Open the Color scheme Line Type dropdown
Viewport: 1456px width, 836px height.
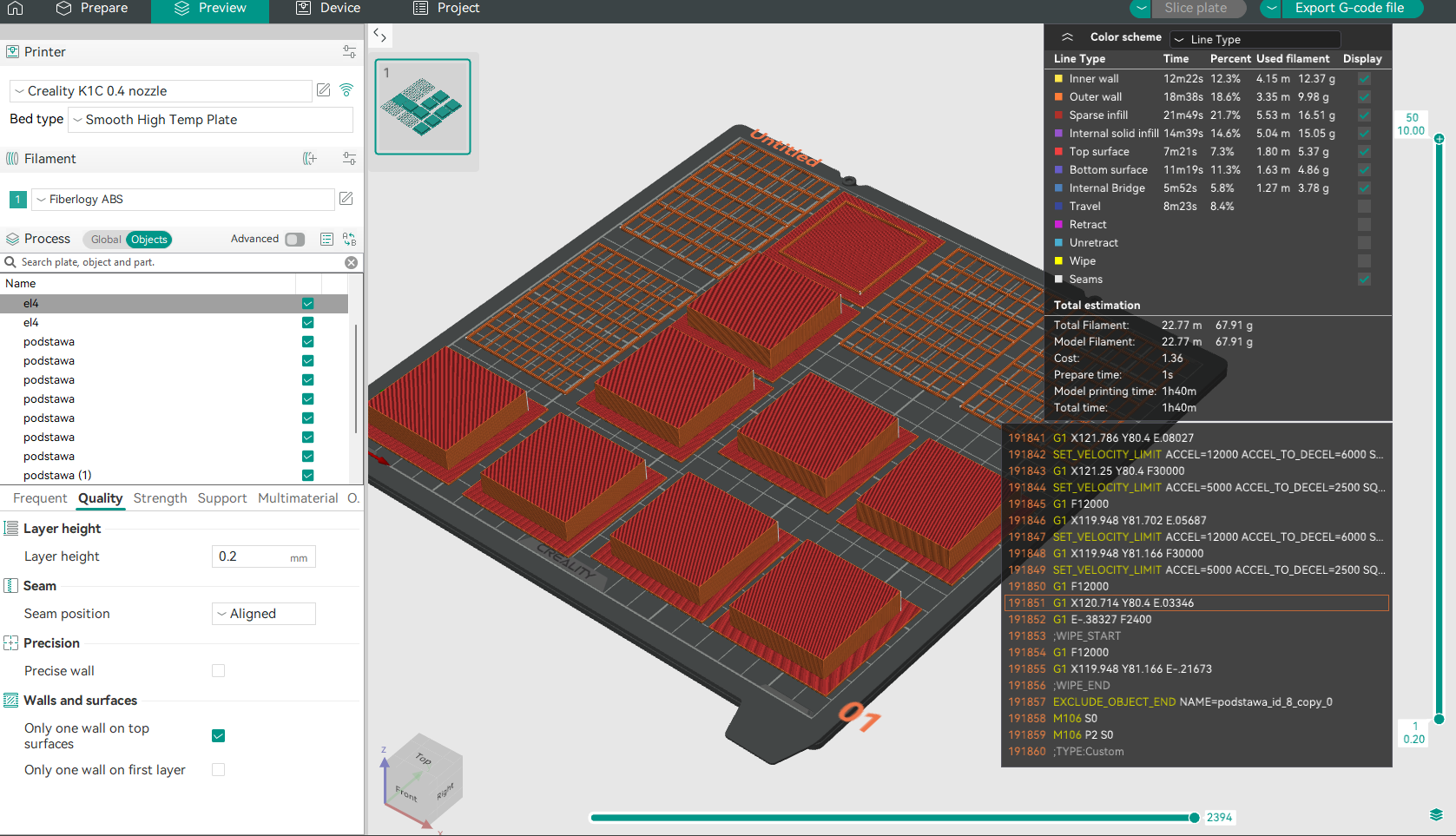[1255, 39]
